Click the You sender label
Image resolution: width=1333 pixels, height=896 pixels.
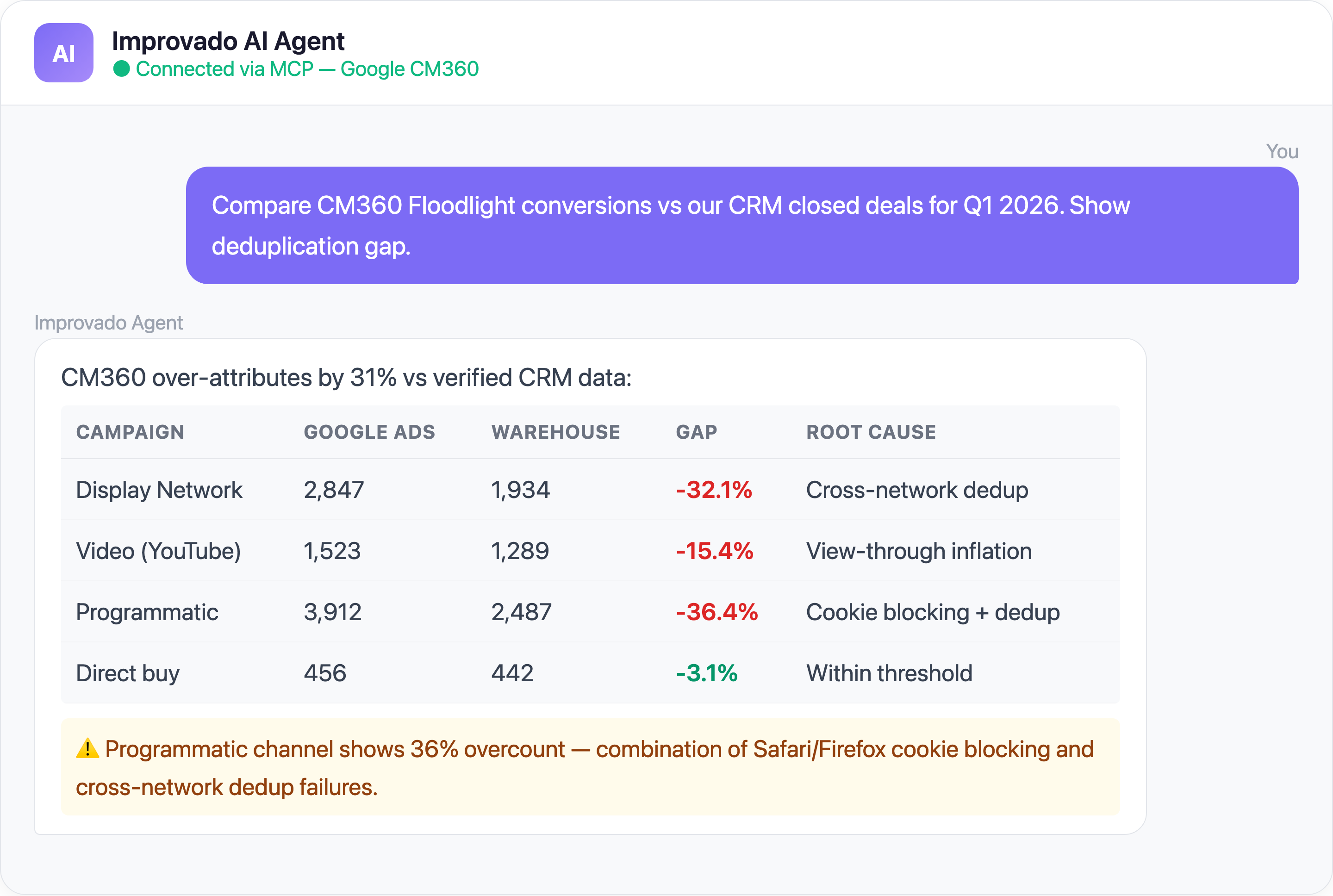(1282, 151)
